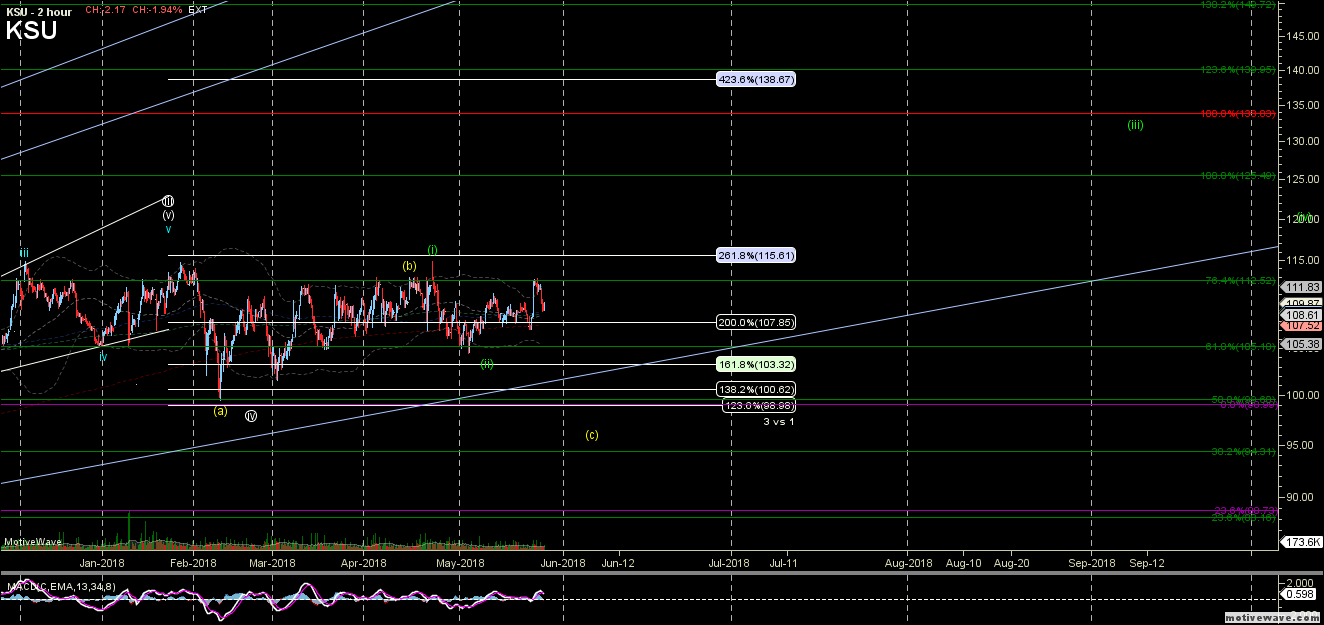Image resolution: width=1324 pixels, height=625 pixels.
Task: Click the Sep-2018 date axis label
Action: 1092,563
